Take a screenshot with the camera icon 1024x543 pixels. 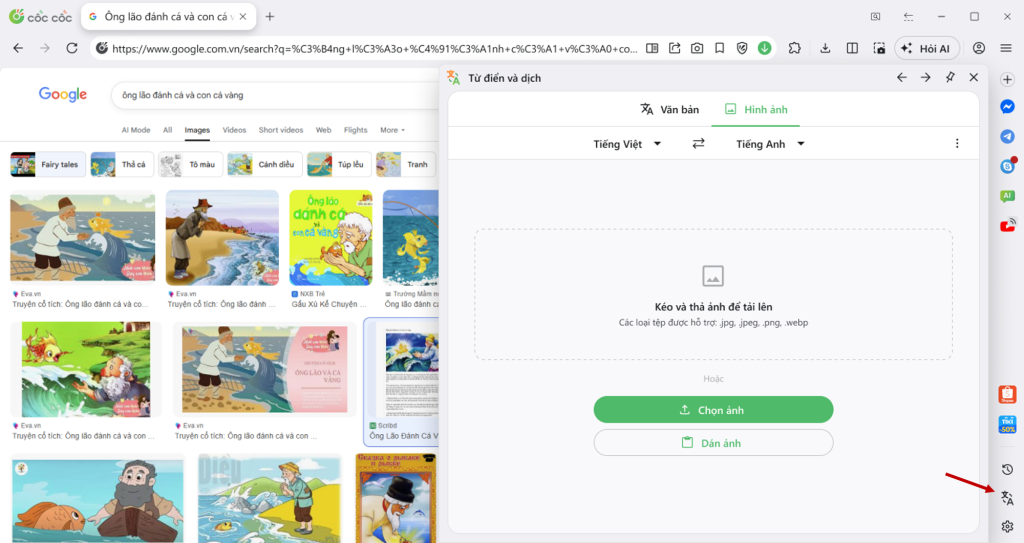pos(697,48)
